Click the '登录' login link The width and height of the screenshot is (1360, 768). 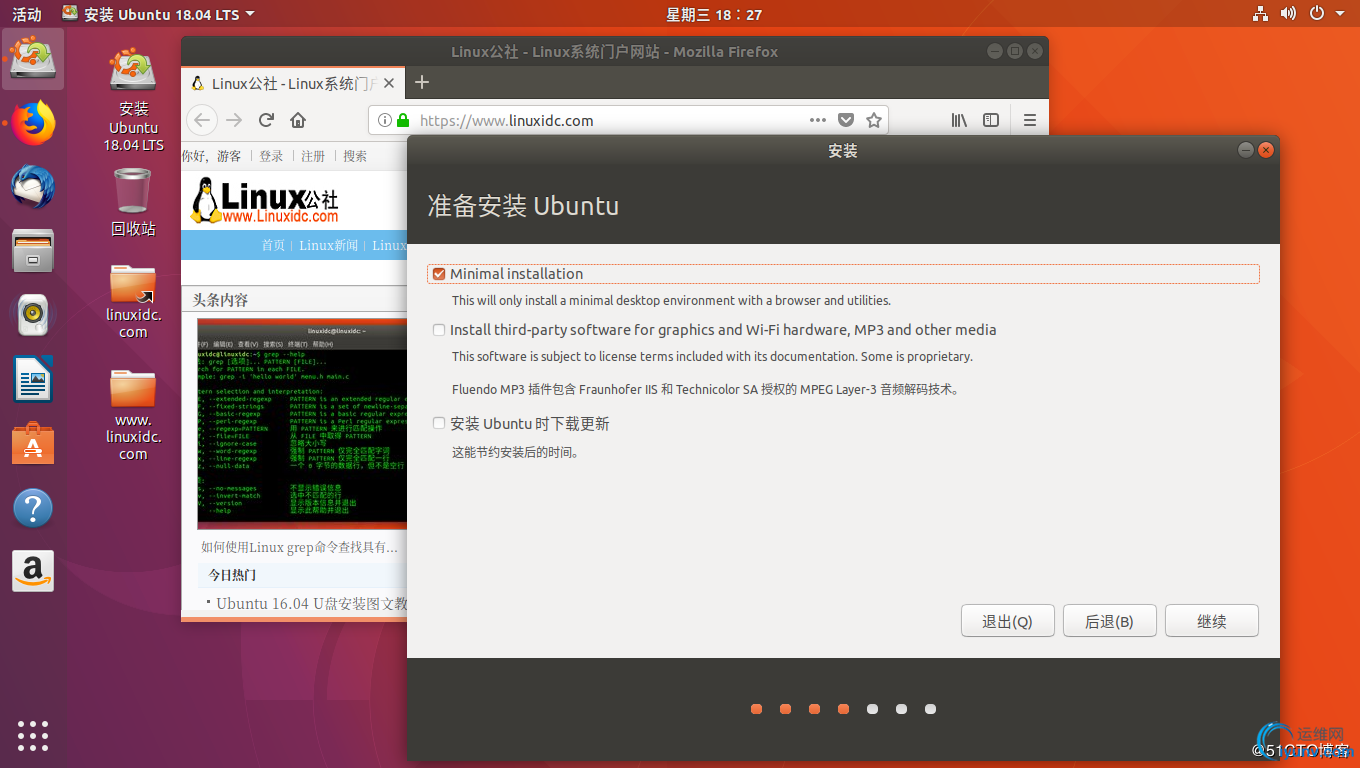tap(271, 156)
